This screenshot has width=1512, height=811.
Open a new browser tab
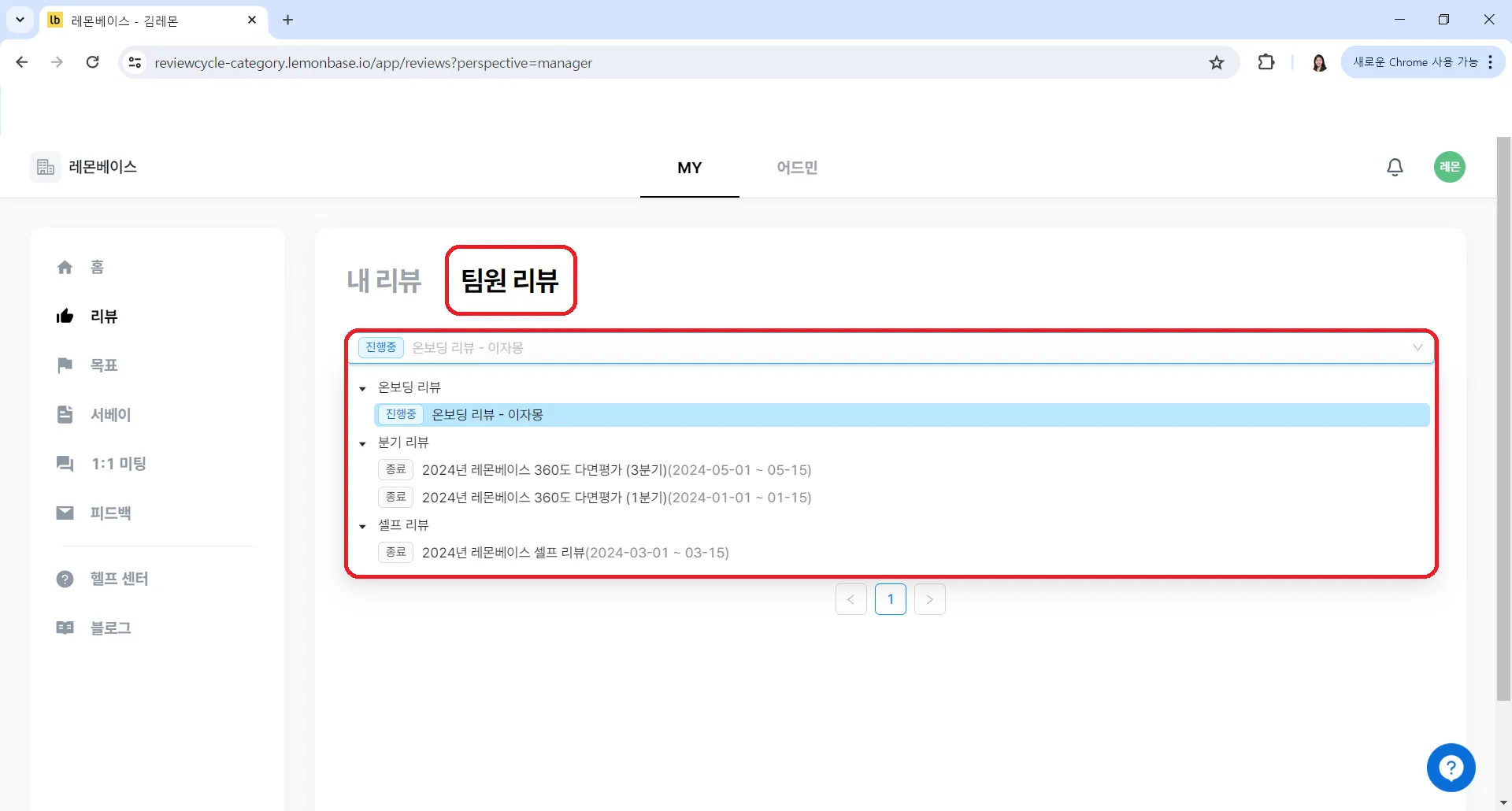coord(288,20)
